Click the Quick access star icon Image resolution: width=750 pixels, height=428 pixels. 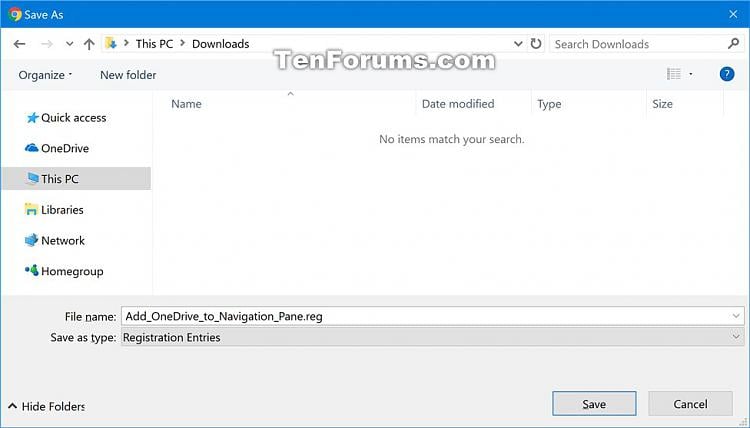[x=32, y=118]
